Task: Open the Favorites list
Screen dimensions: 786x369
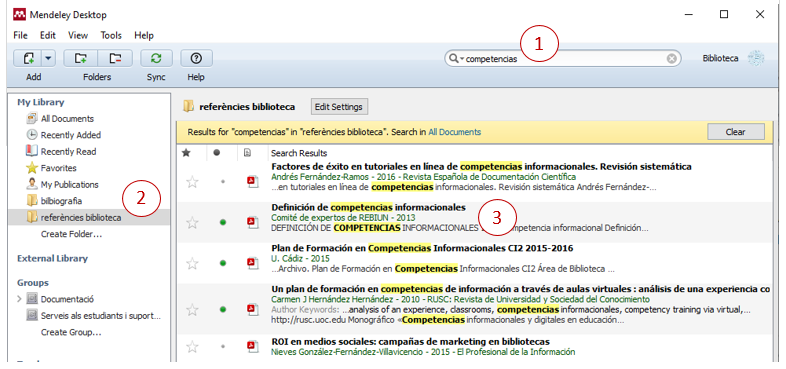Action: [x=59, y=168]
